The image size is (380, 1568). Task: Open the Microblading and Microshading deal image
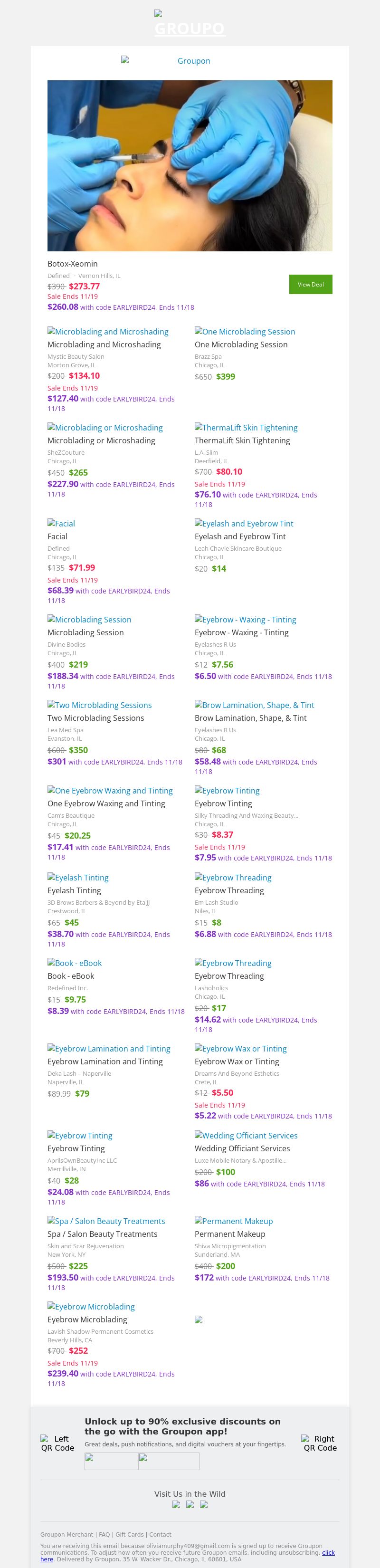click(108, 332)
